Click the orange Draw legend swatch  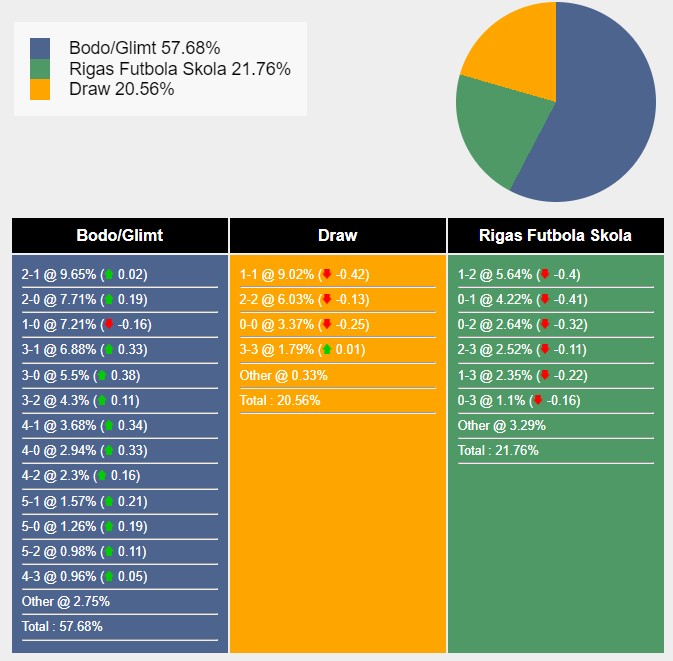point(40,89)
